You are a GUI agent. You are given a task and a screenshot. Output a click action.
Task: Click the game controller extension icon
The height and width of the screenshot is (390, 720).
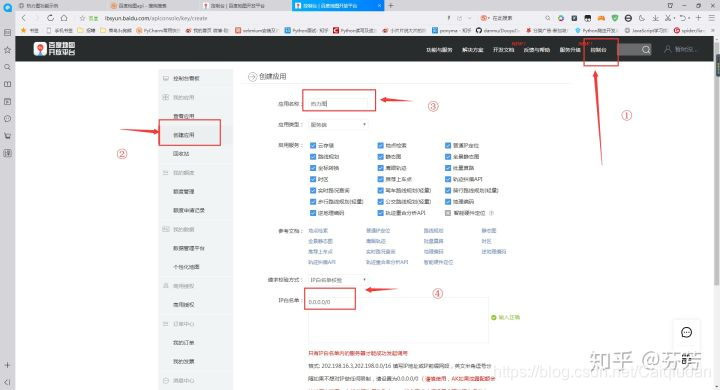pos(601,18)
